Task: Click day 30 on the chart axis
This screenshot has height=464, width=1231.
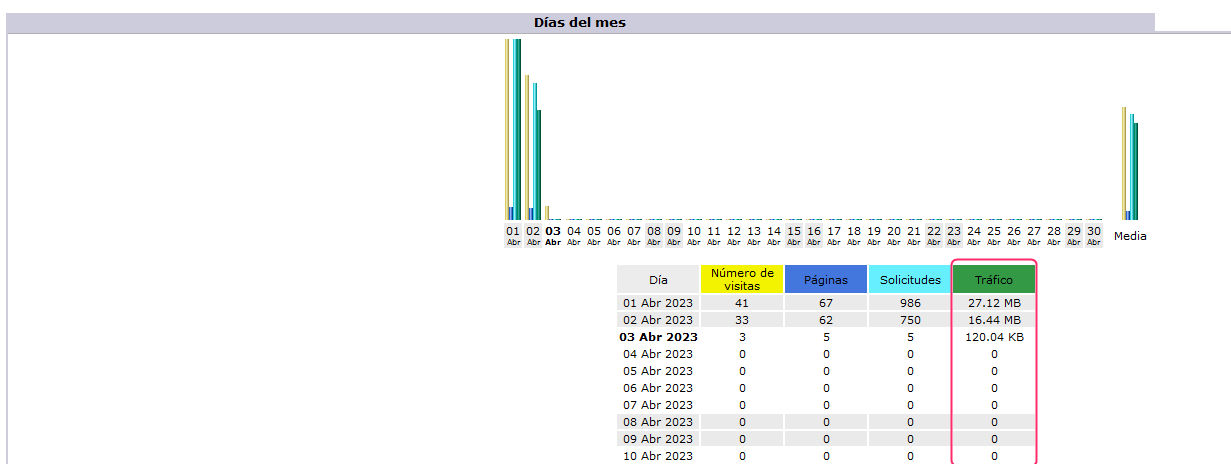Action: [1094, 231]
